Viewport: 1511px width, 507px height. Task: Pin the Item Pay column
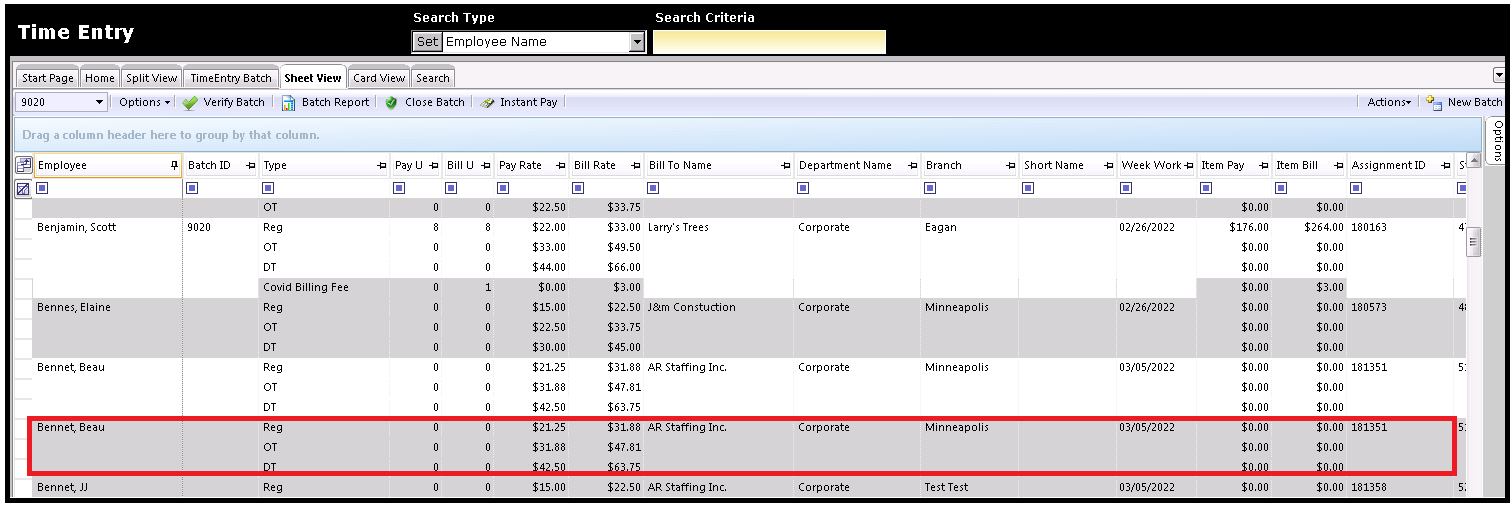click(1263, 166)
